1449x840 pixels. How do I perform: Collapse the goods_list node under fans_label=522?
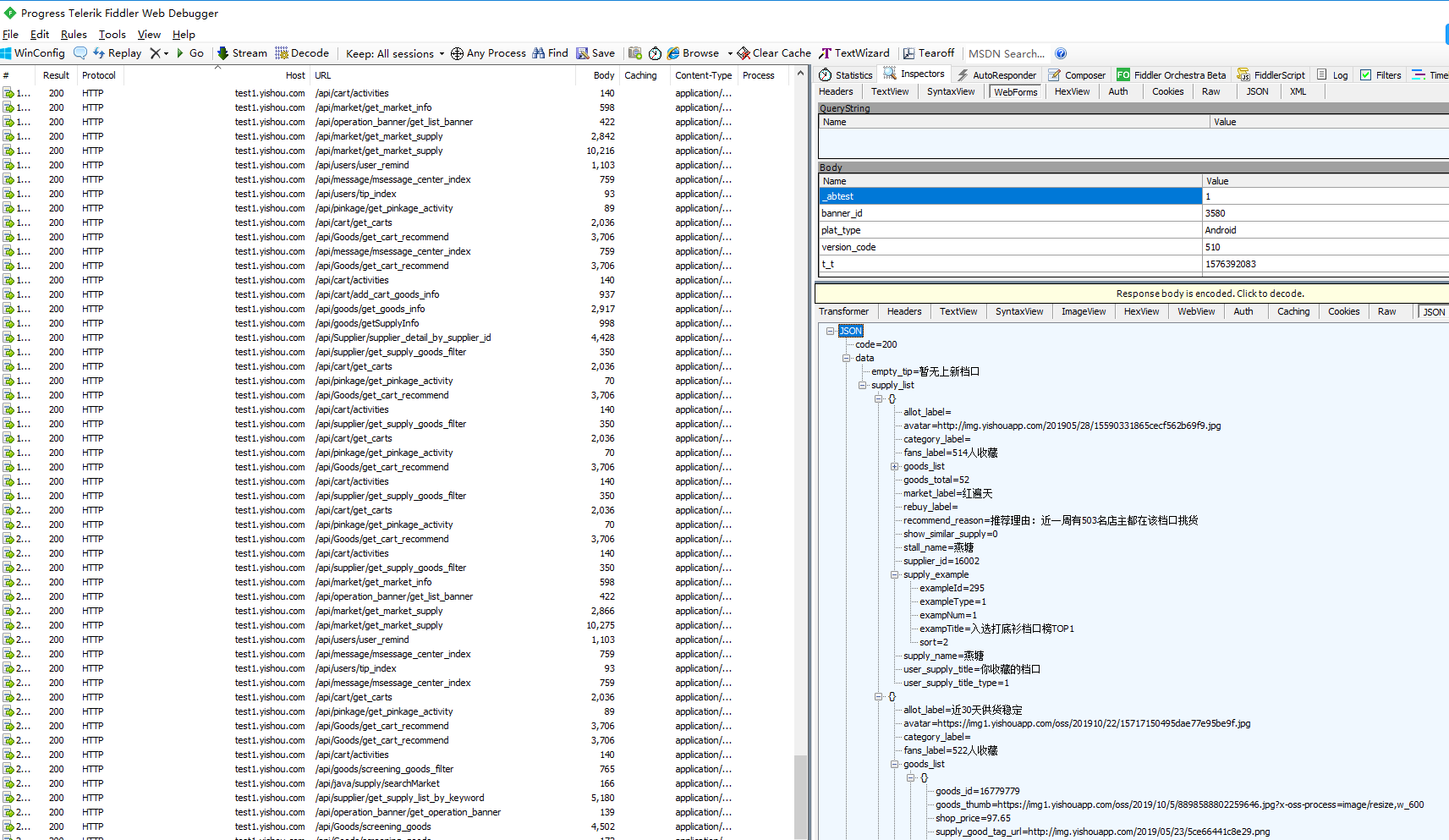[x=895, y=764]
